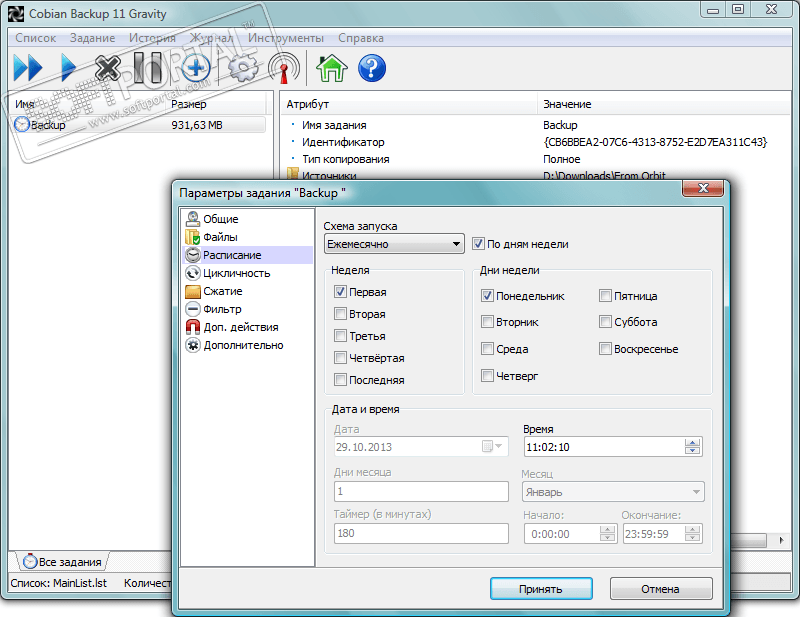Switch to the Все задания tab
Screen dimensions: 800x617
click(x=63, y=561)
